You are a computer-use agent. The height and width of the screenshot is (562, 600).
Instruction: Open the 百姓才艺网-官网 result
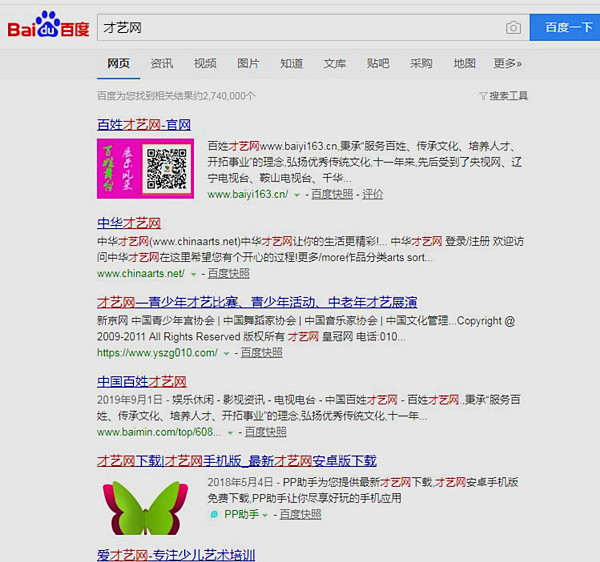[x=144, y=124]
